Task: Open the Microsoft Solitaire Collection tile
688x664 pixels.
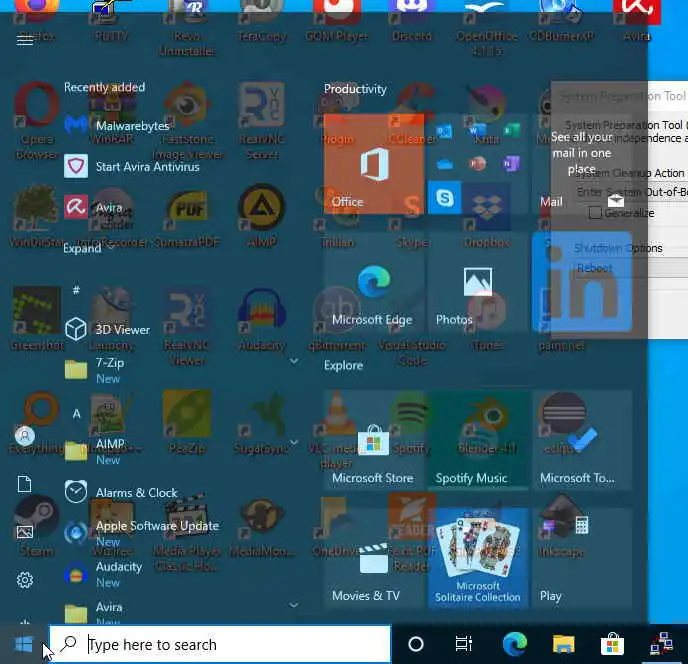Action: point(478,558)
